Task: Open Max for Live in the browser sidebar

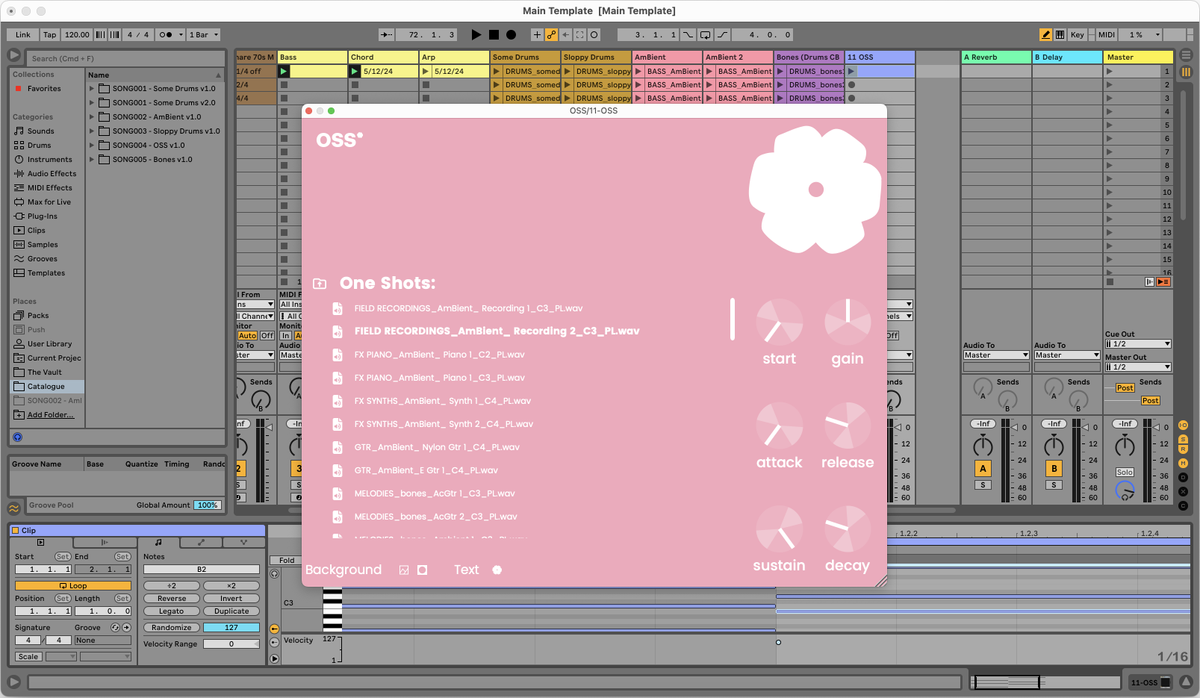Action: 52,201
